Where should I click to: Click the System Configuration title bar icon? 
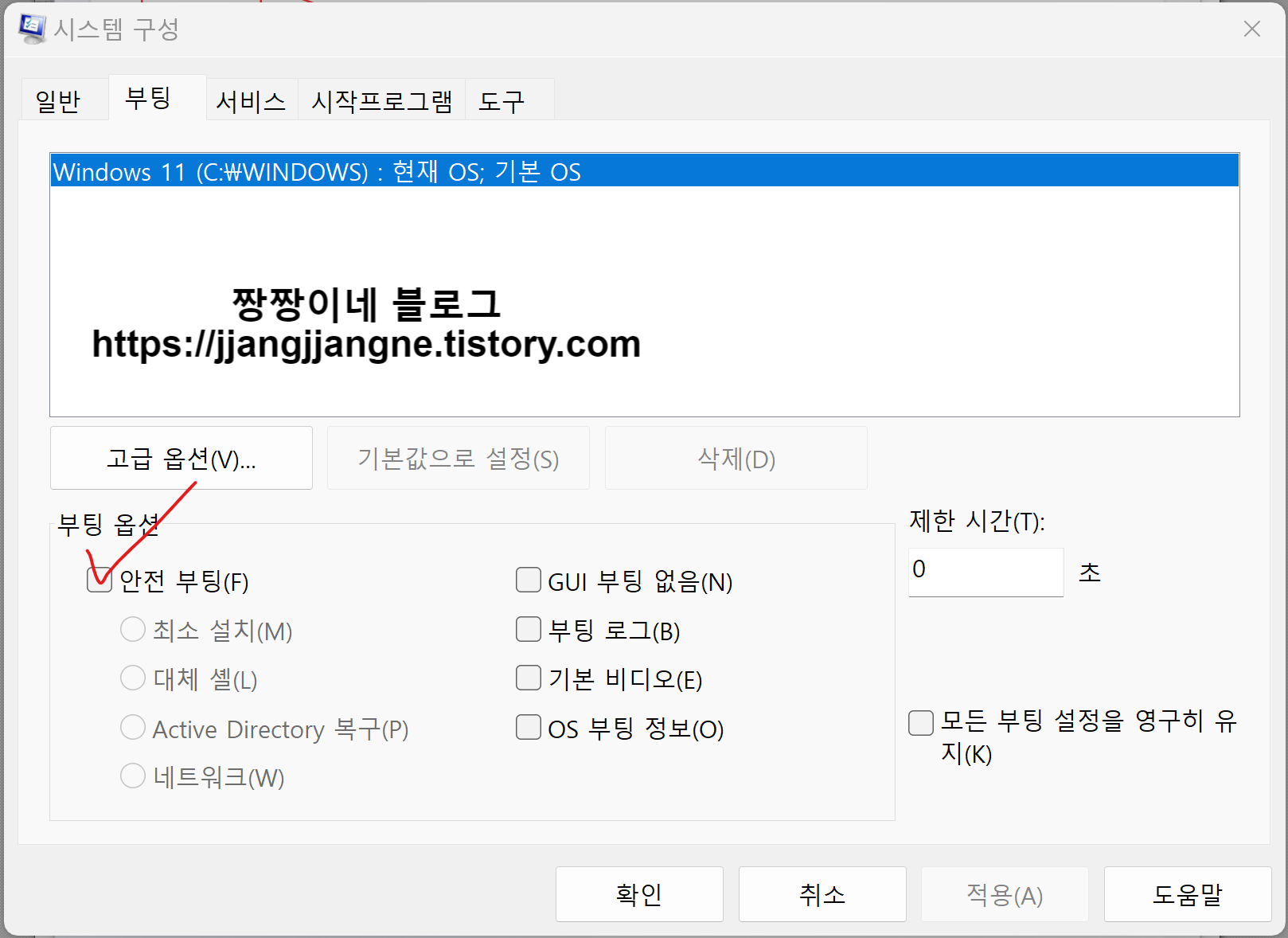click(x=33, y=29)
